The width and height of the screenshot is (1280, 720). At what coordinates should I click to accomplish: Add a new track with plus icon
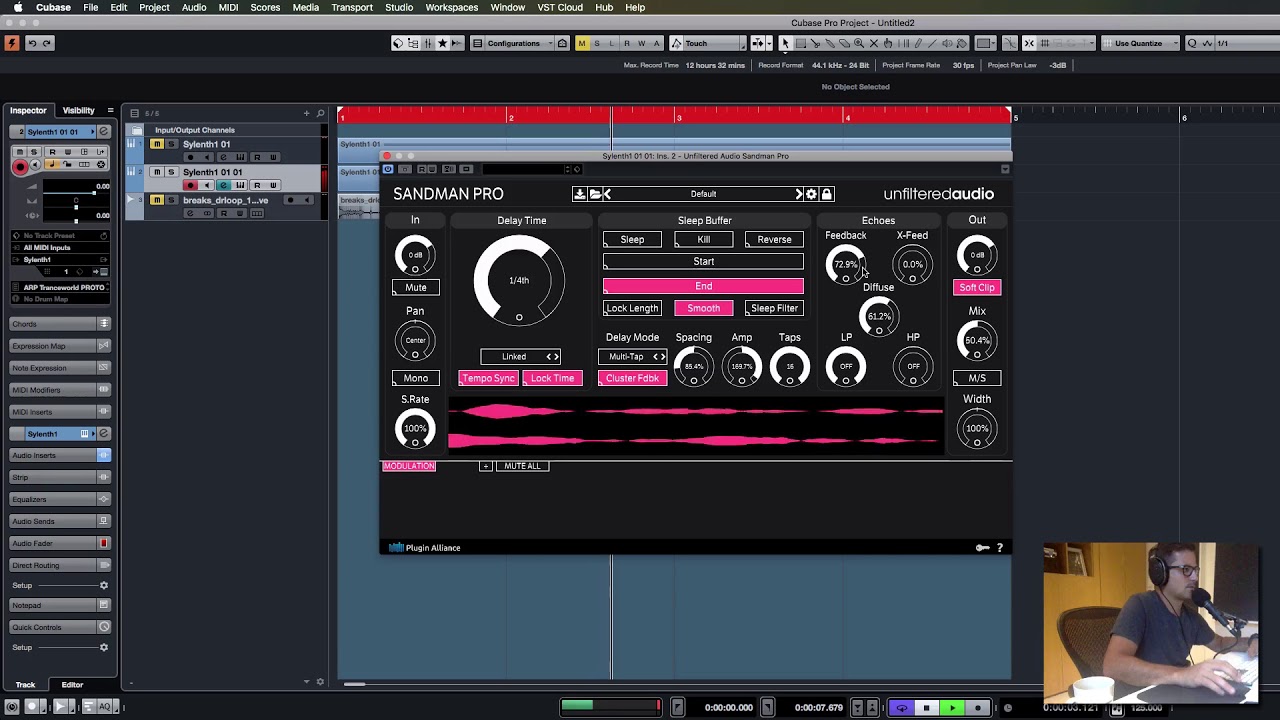click(x=307, y=113)
